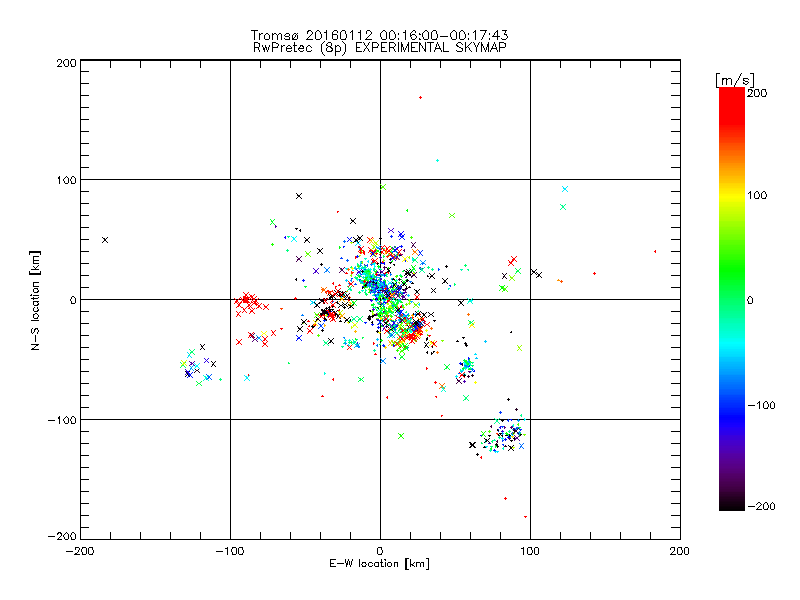Click the colorbar tick label '100'

click(x=757, y=195)
